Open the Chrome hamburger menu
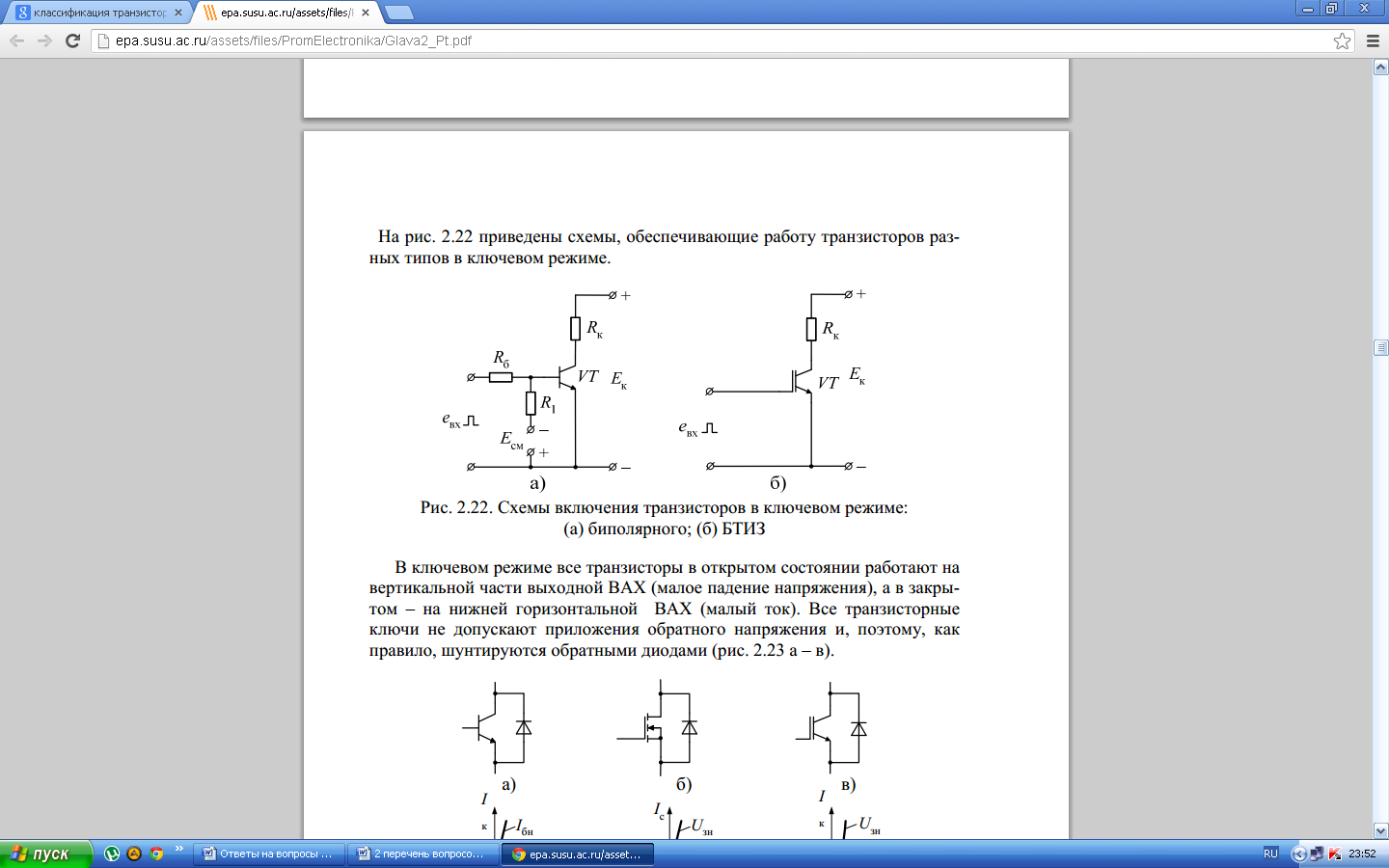Image resolution: width=1389 pixels, height=868 pixels. coord(1373,41)
